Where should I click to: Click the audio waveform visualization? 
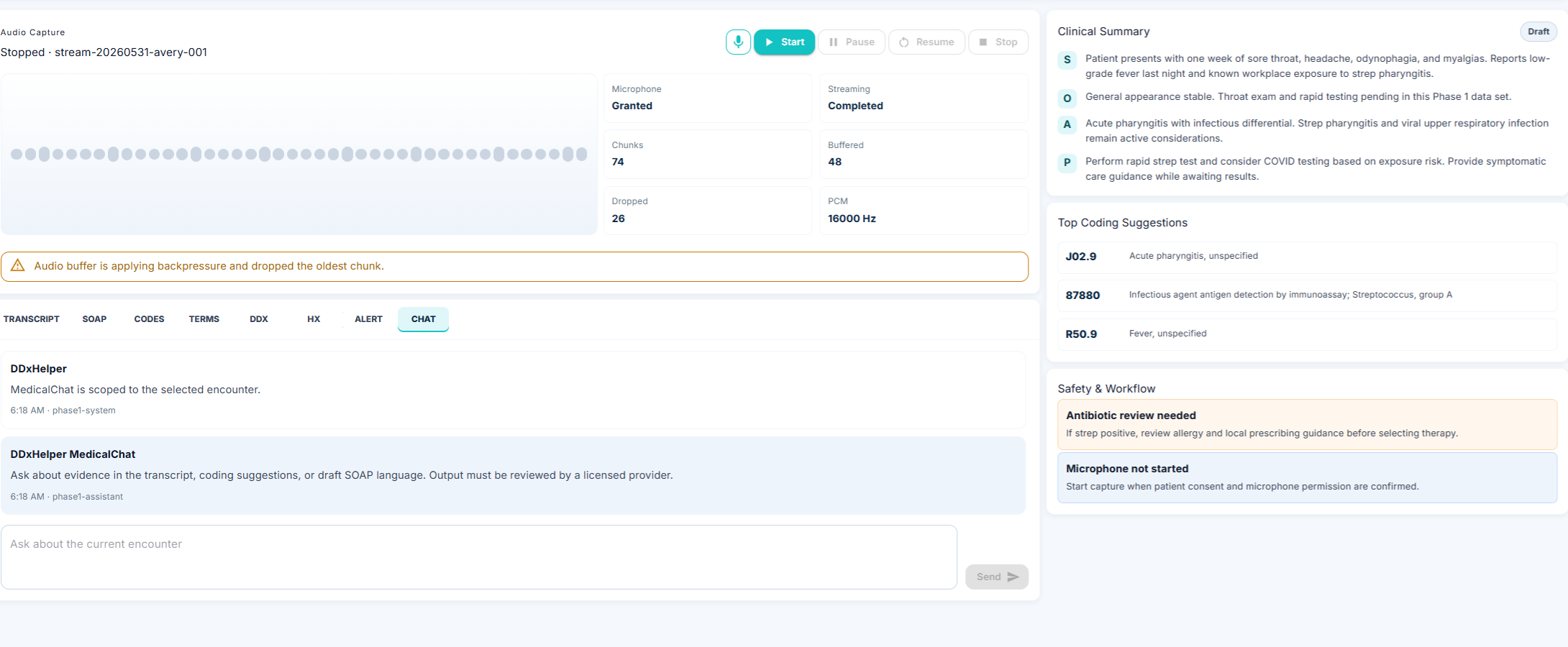tap(299, 154)
